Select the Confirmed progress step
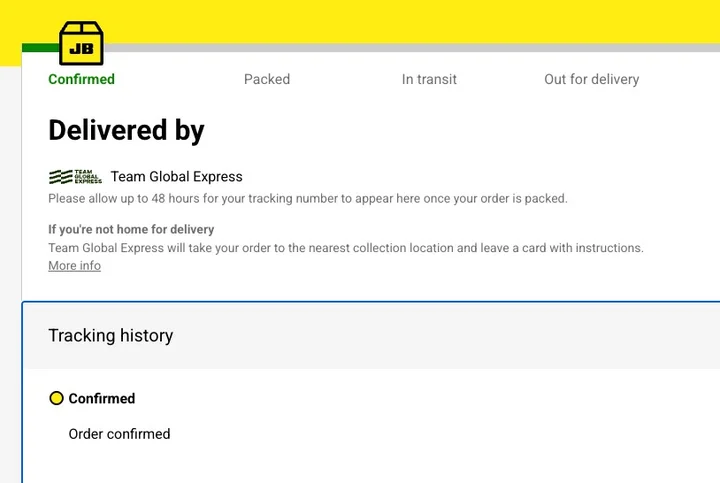The width and height of the screenshot is (720, 483). [82, 79]
